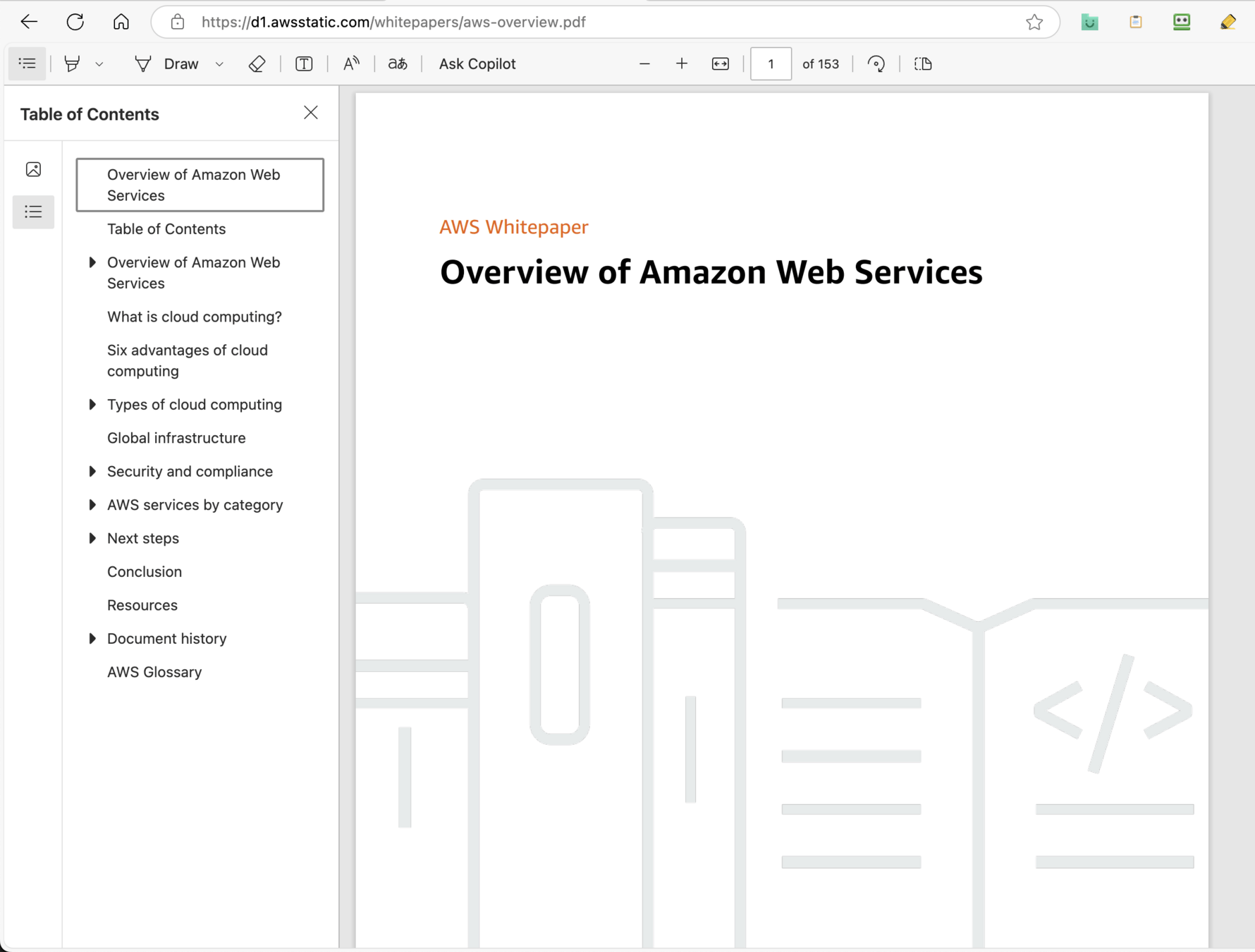Expand Security and compliance

92,471
